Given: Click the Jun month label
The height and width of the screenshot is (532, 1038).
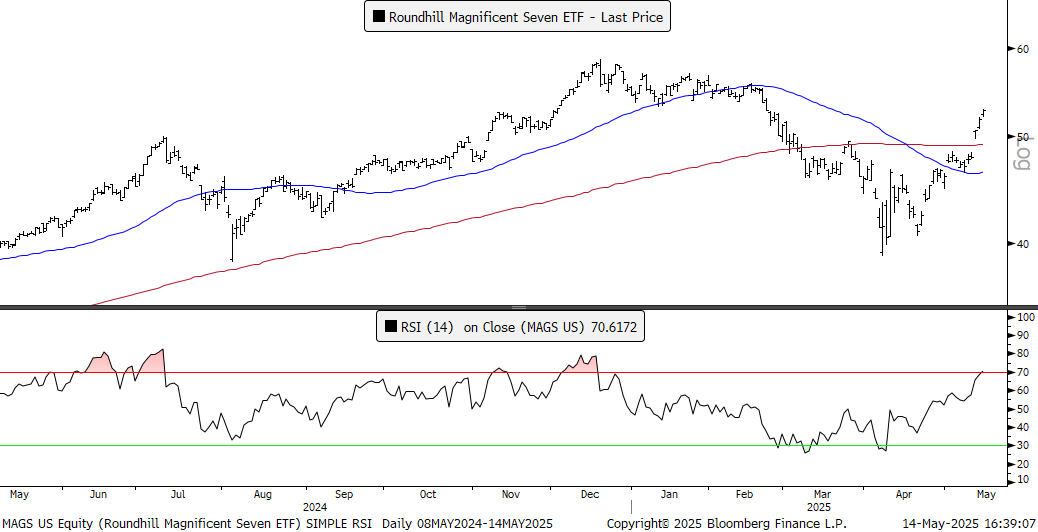Looking at the screenshot, I should (x=99, y=494).
